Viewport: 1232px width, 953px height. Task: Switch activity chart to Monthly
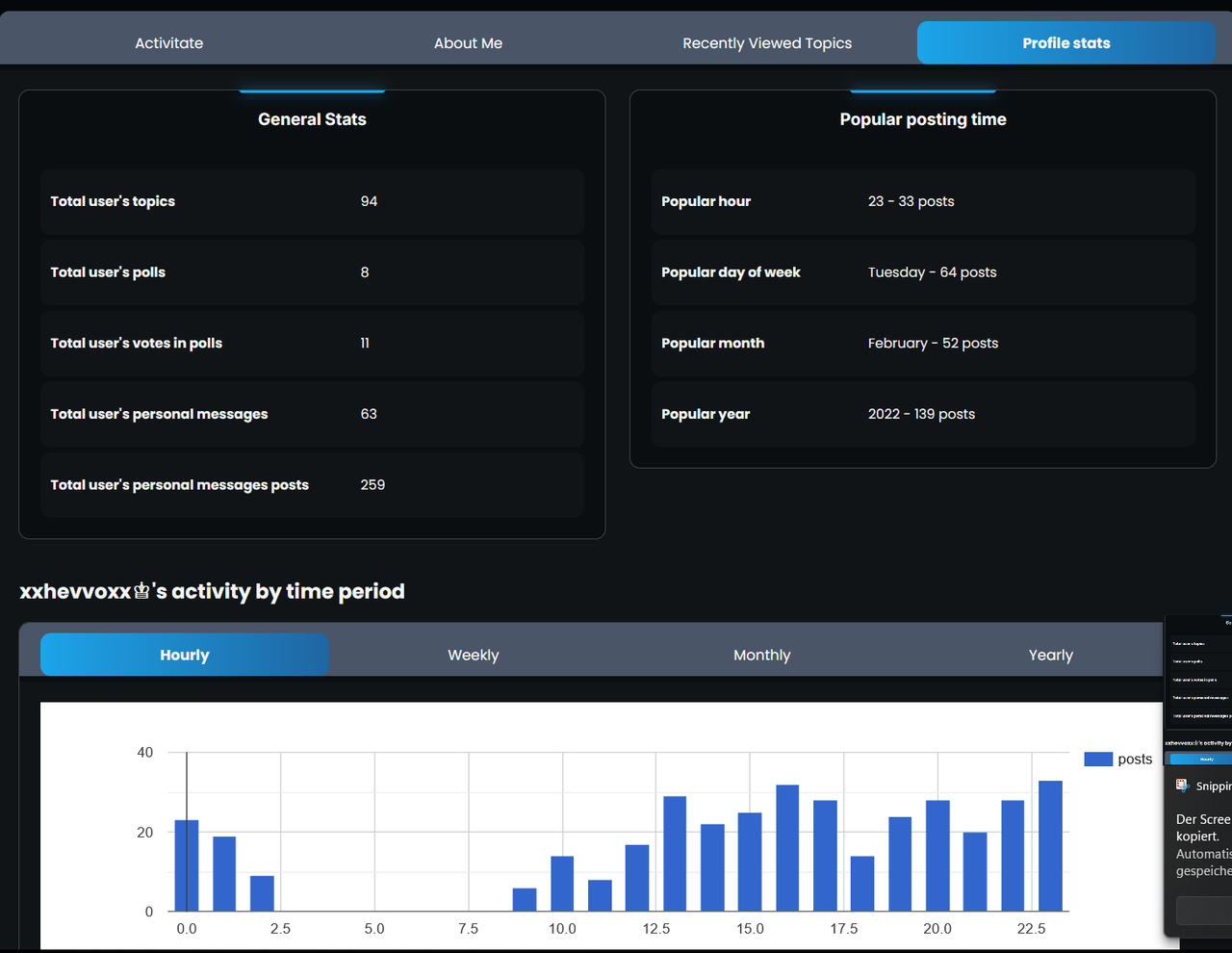[762, 655]
